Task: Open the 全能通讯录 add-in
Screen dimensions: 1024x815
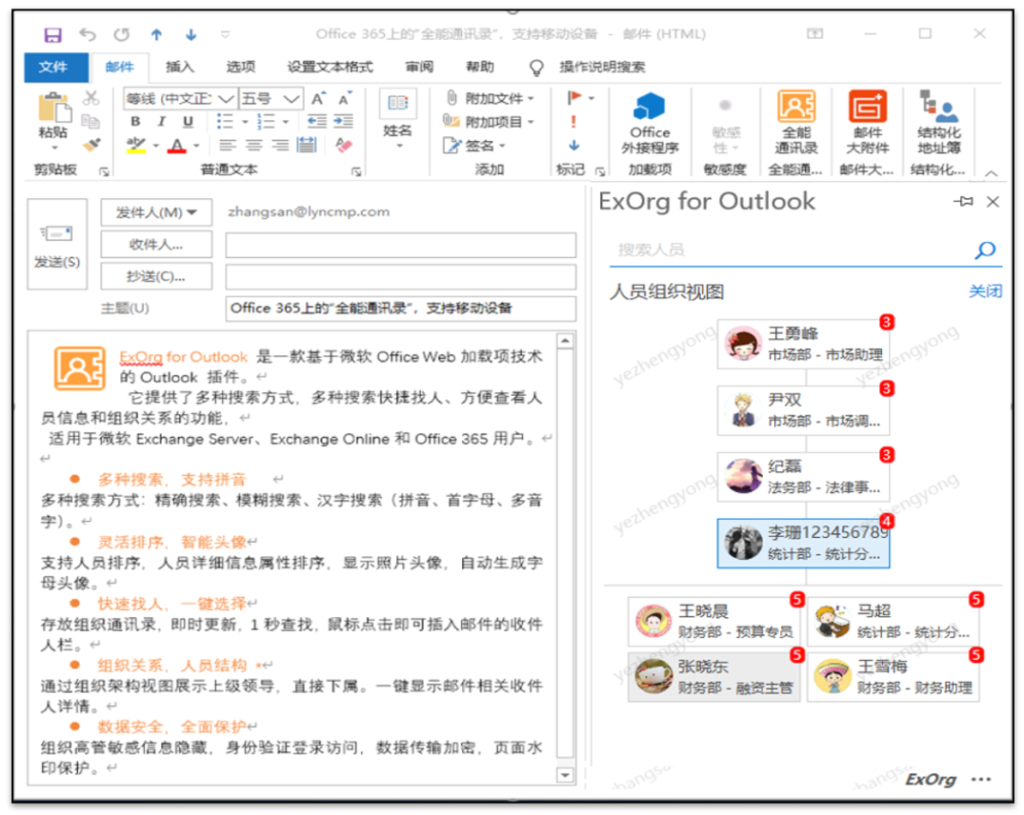Action: pos(796,124)
